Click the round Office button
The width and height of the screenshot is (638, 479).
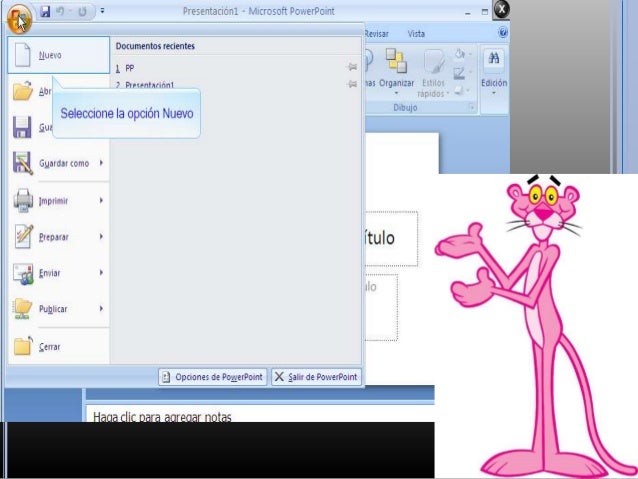pyautogui.click(x=19, y=19)
